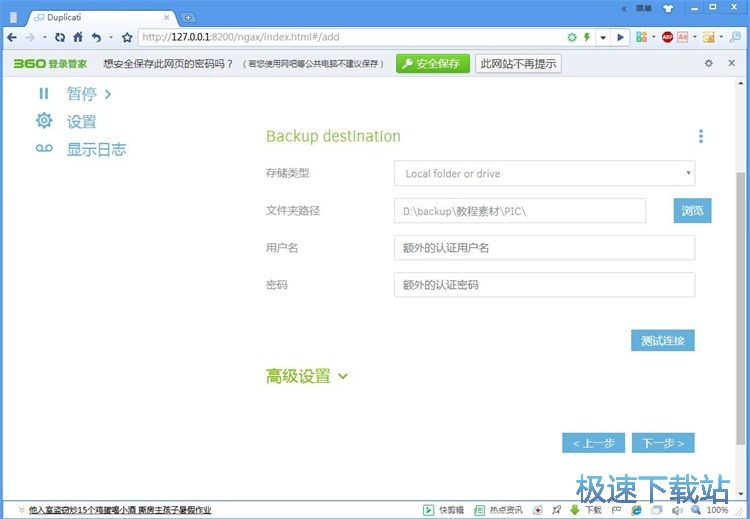Click the green 安全保存 button

(x=433, y=64)
